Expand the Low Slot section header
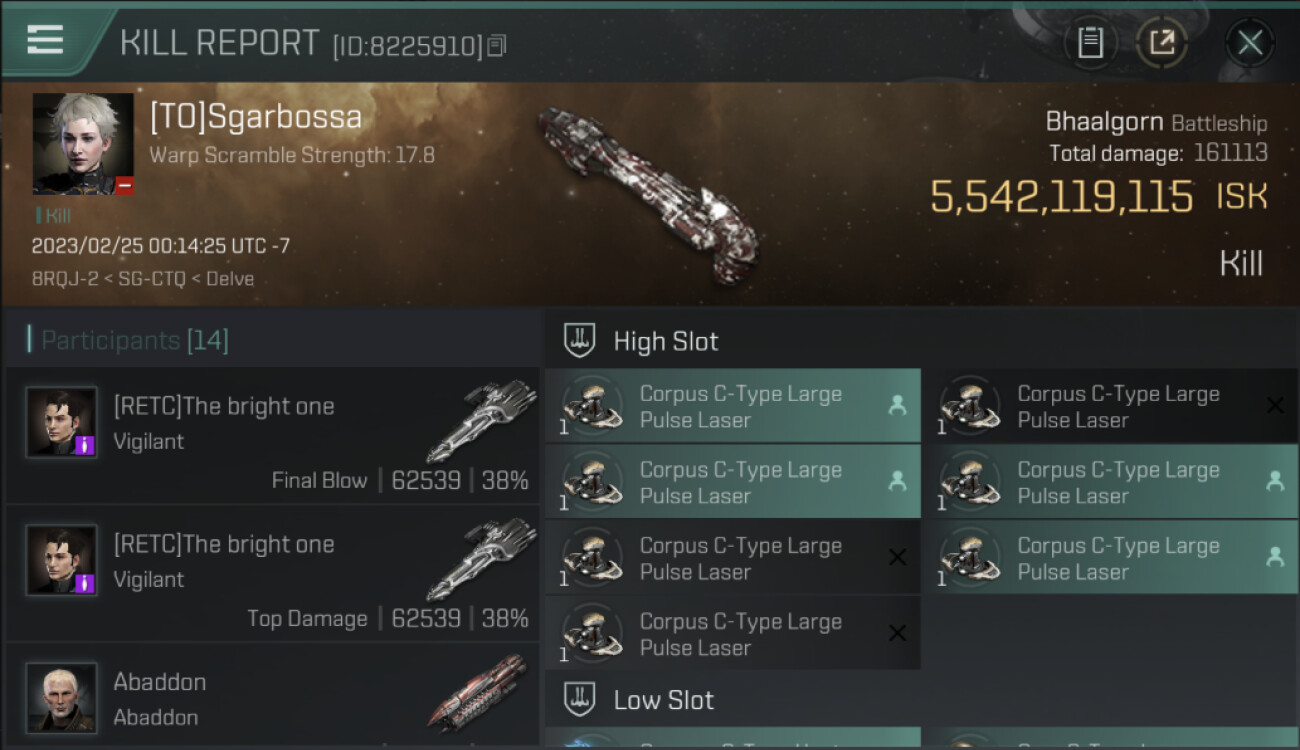The width and height of the screenshot is (1300, 750). click(x=664, y=700)
